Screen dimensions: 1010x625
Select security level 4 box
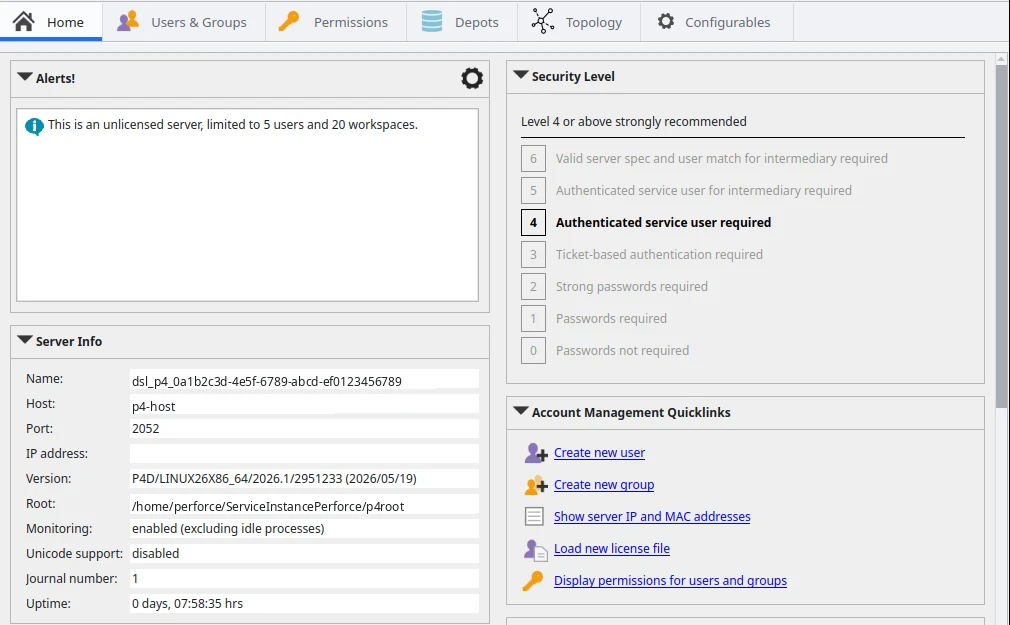(x=533, y=223)
